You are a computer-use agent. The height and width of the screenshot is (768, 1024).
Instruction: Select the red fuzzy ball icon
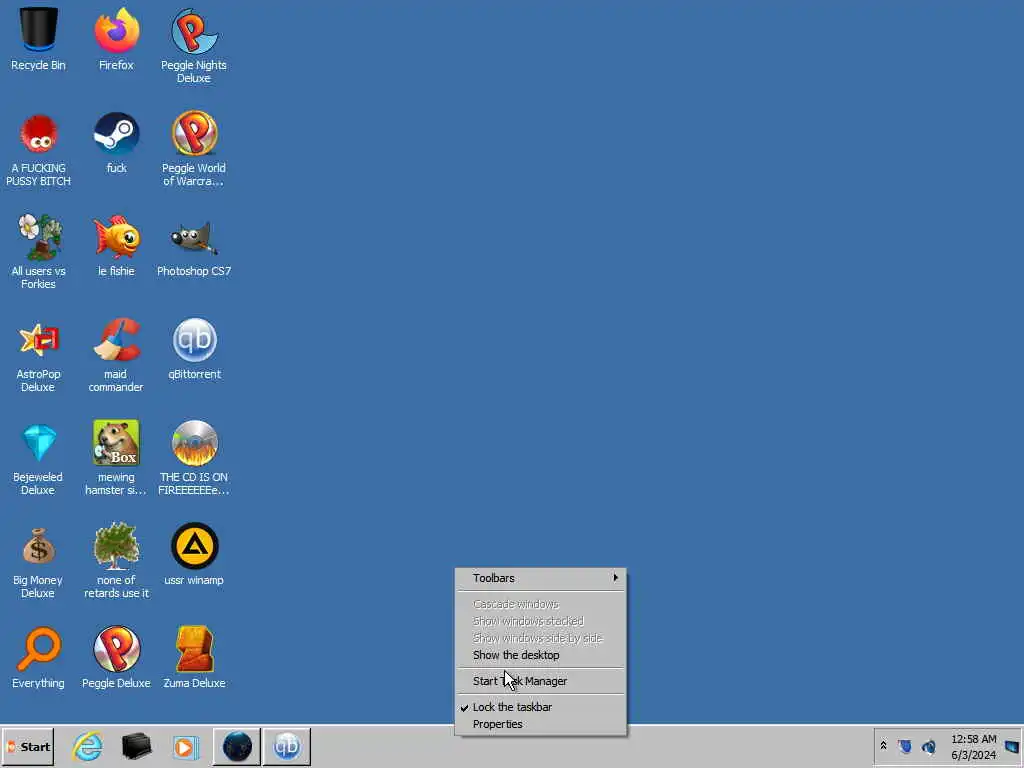click(x=38, y=134)
